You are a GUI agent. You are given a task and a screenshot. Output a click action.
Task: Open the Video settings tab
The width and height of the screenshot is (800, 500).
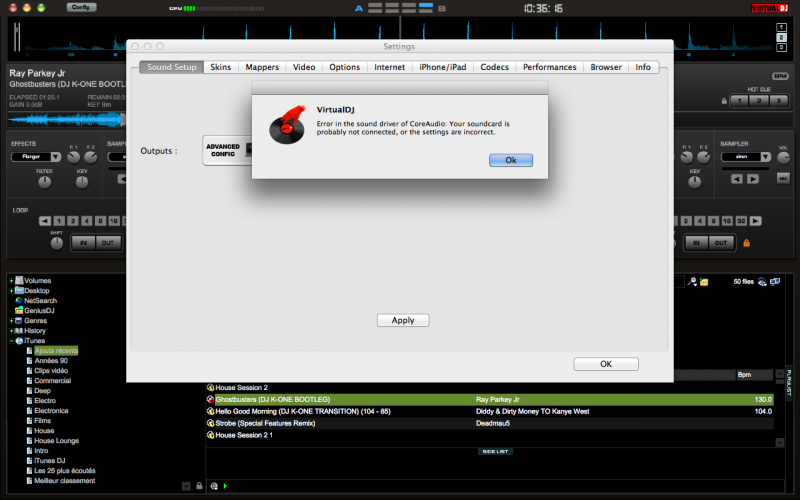(x=304, y=67)
